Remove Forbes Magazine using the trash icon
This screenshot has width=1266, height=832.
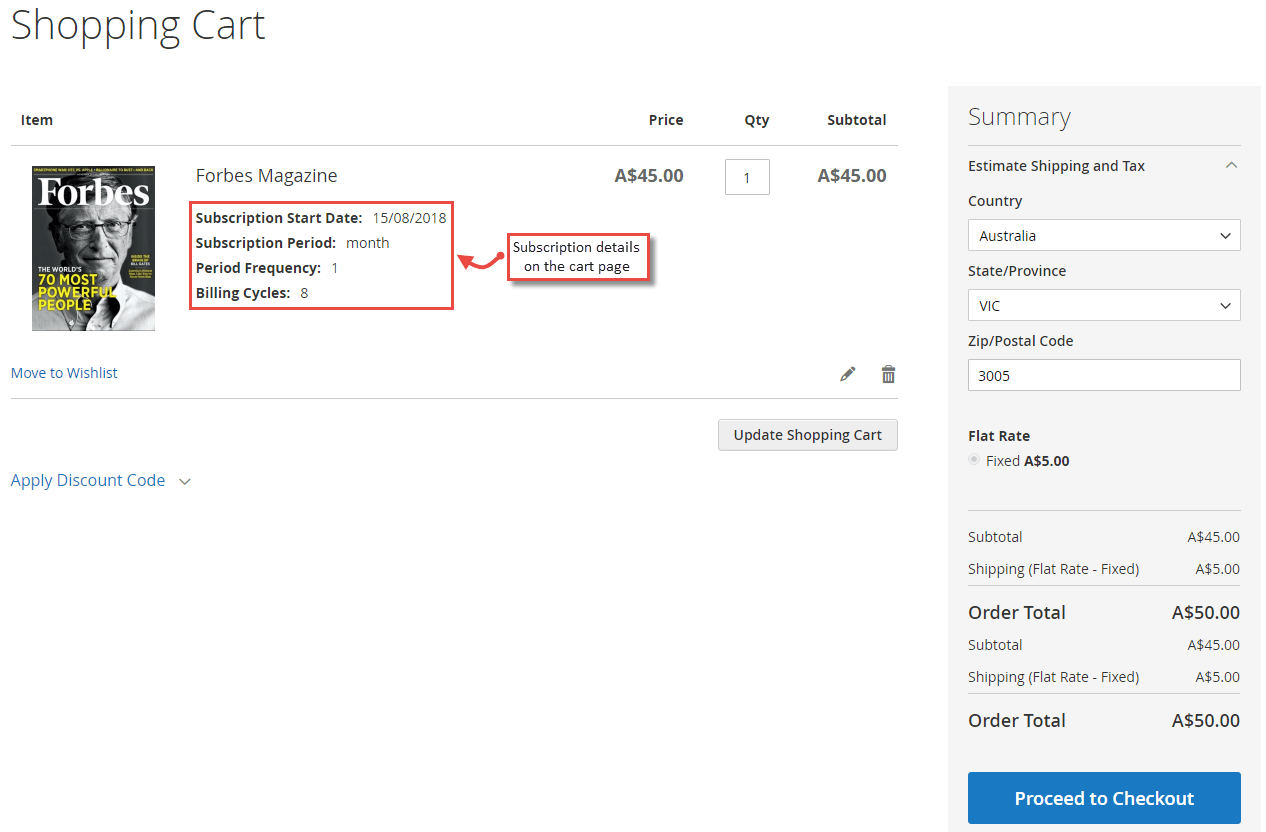pyautogui.click(x=888, y=372)
